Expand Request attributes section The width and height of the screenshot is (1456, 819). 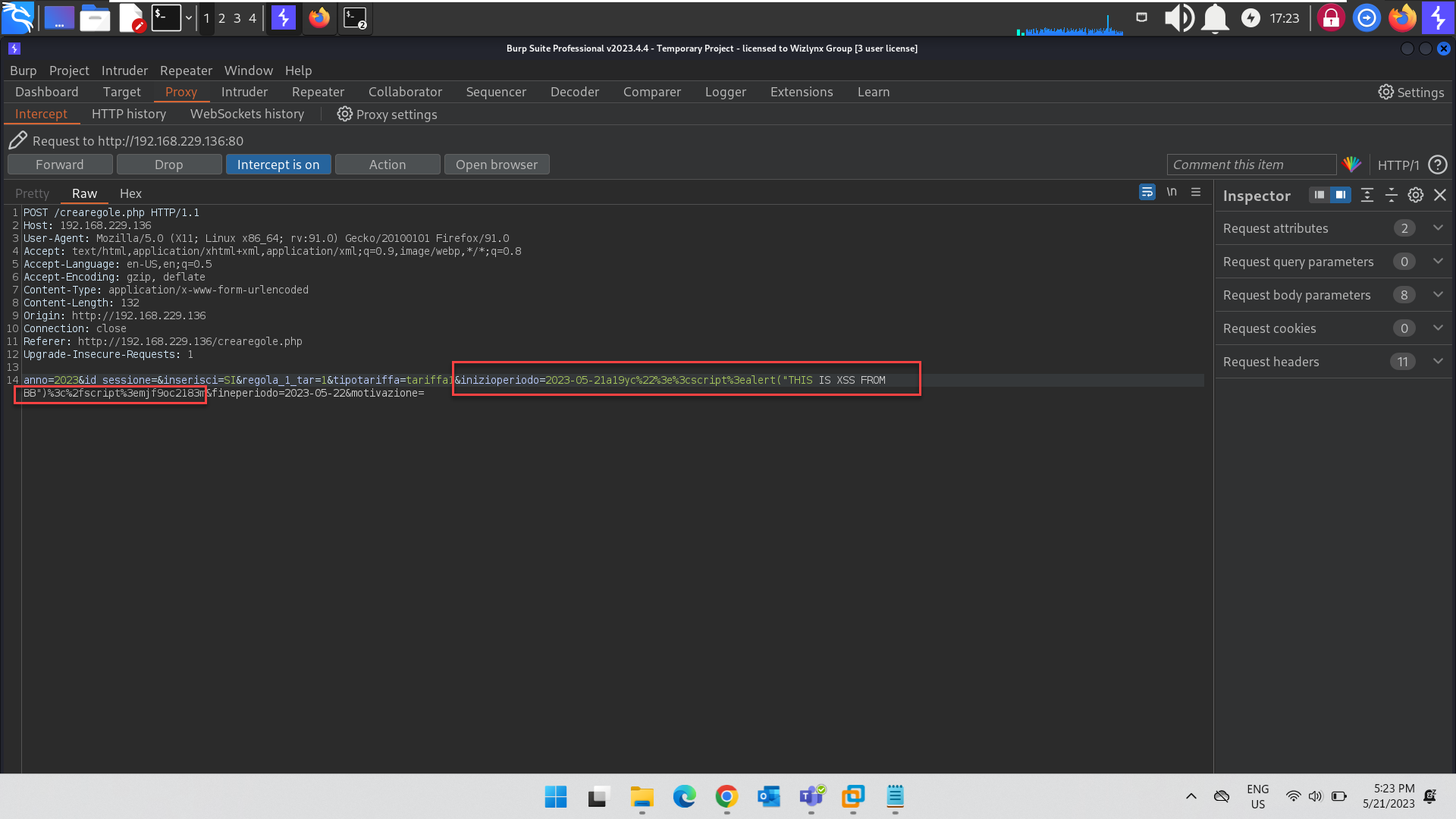tap(1334, 228)
